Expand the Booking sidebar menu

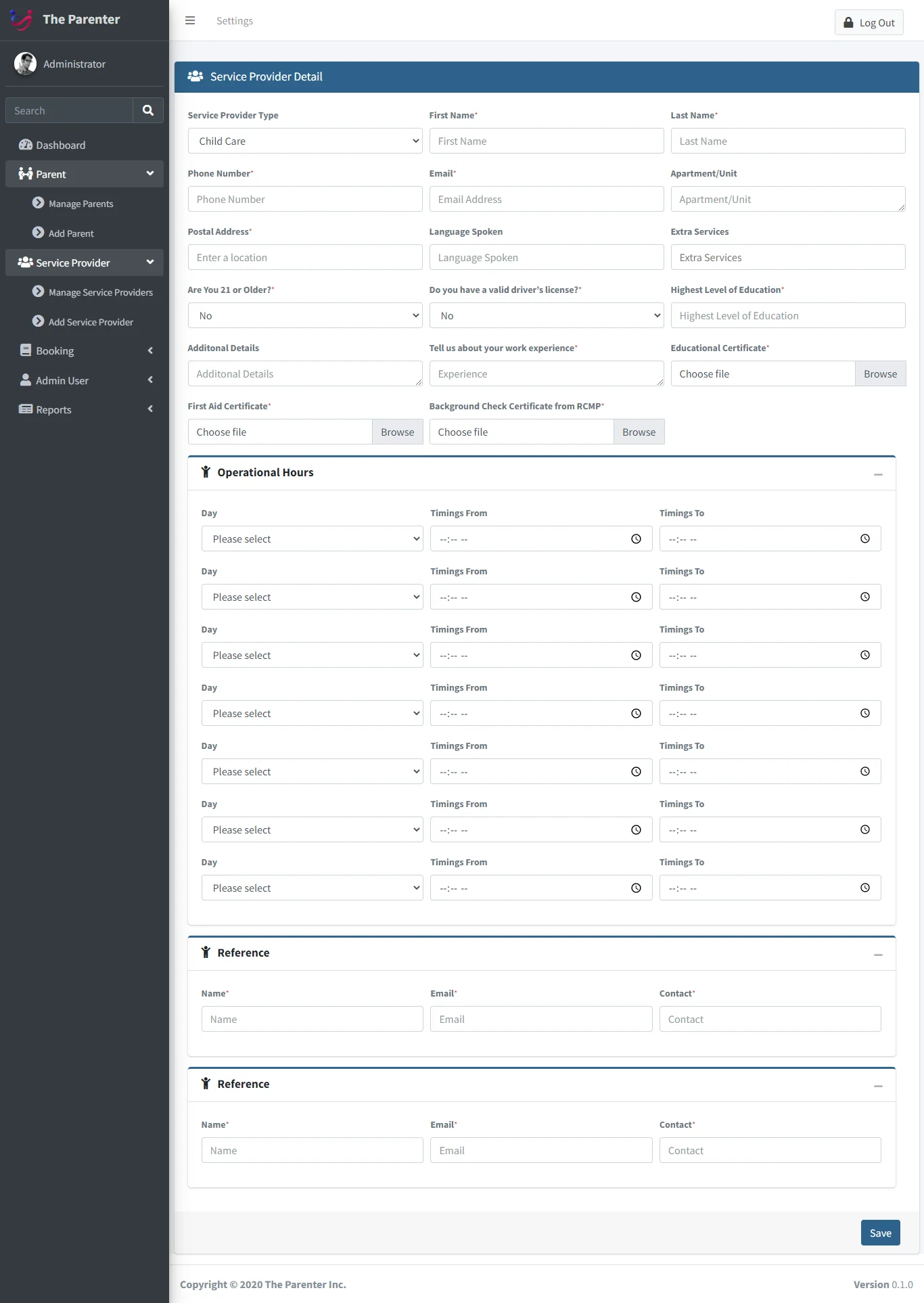85,351
